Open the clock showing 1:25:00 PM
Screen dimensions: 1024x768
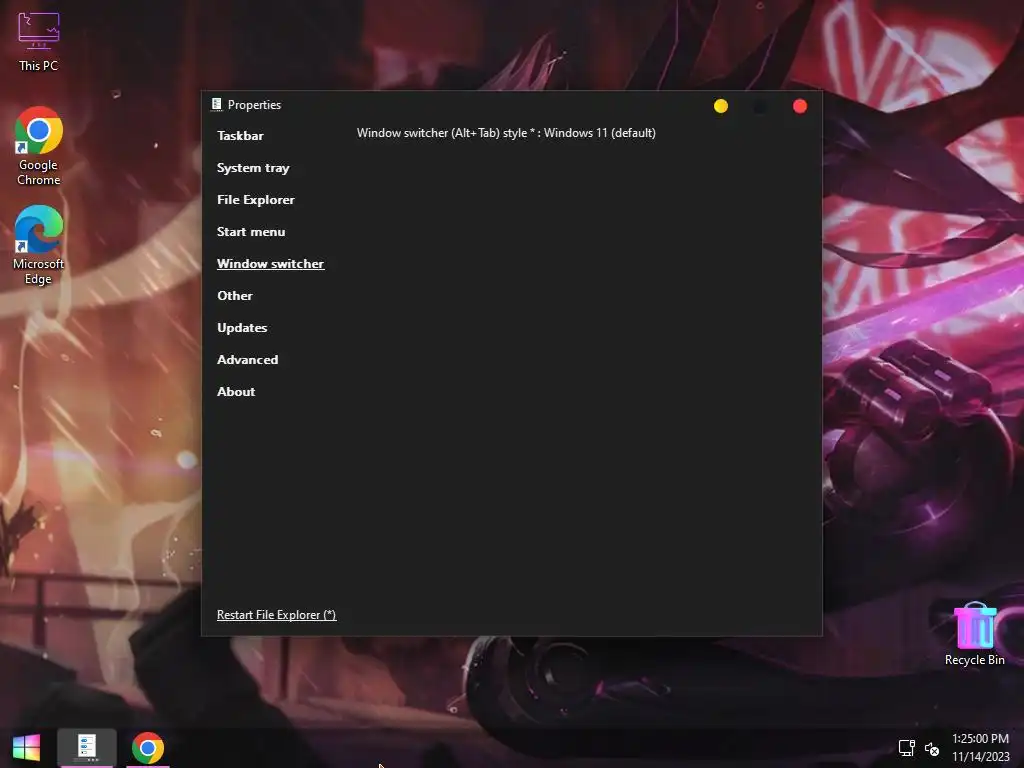pyautogui.click(x=980, y=748)
